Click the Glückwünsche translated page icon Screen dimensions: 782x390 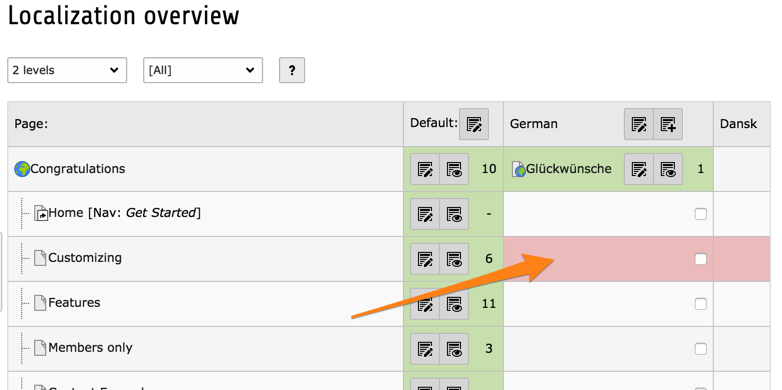(x=519, y=169)
